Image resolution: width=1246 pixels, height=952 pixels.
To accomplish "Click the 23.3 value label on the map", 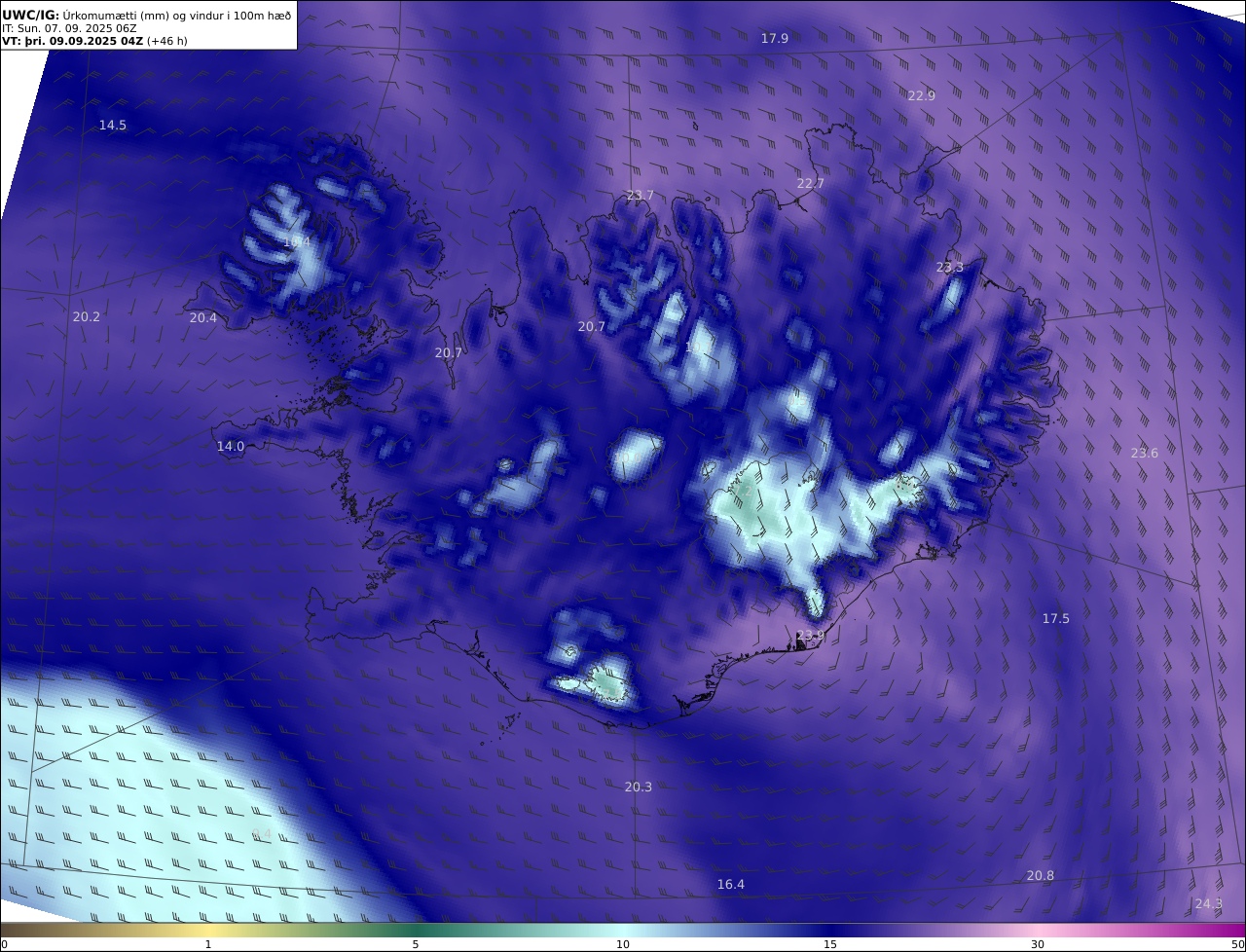I will [950, 267].
